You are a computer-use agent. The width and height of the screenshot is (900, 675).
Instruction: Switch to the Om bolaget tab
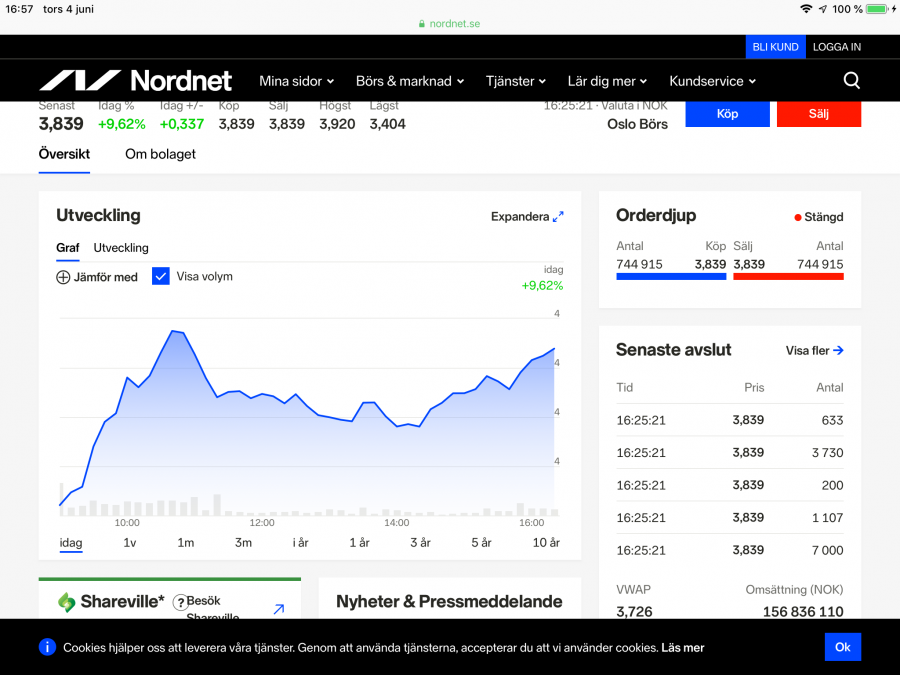coord(160,154)
